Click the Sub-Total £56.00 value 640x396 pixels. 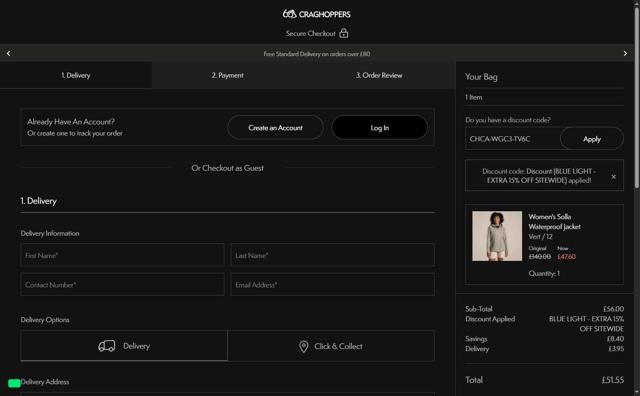[x=613, y=309]
